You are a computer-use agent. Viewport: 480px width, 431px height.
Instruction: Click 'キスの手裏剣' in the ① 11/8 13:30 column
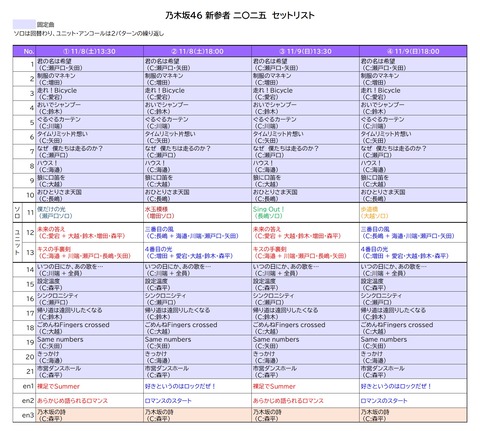[54, 249]
